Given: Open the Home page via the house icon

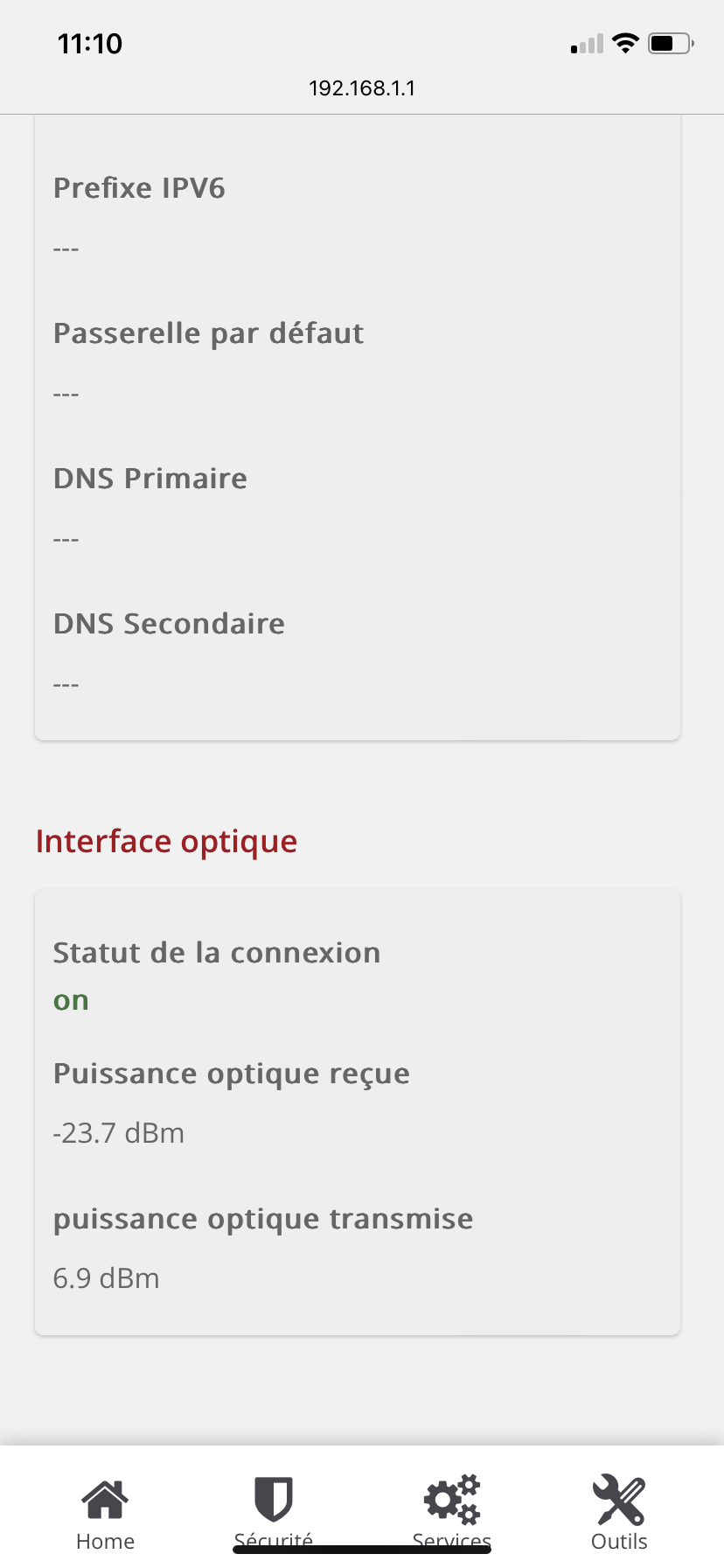Looking at the screenshot, I should pyautogui.click(x=105, y=1498).
